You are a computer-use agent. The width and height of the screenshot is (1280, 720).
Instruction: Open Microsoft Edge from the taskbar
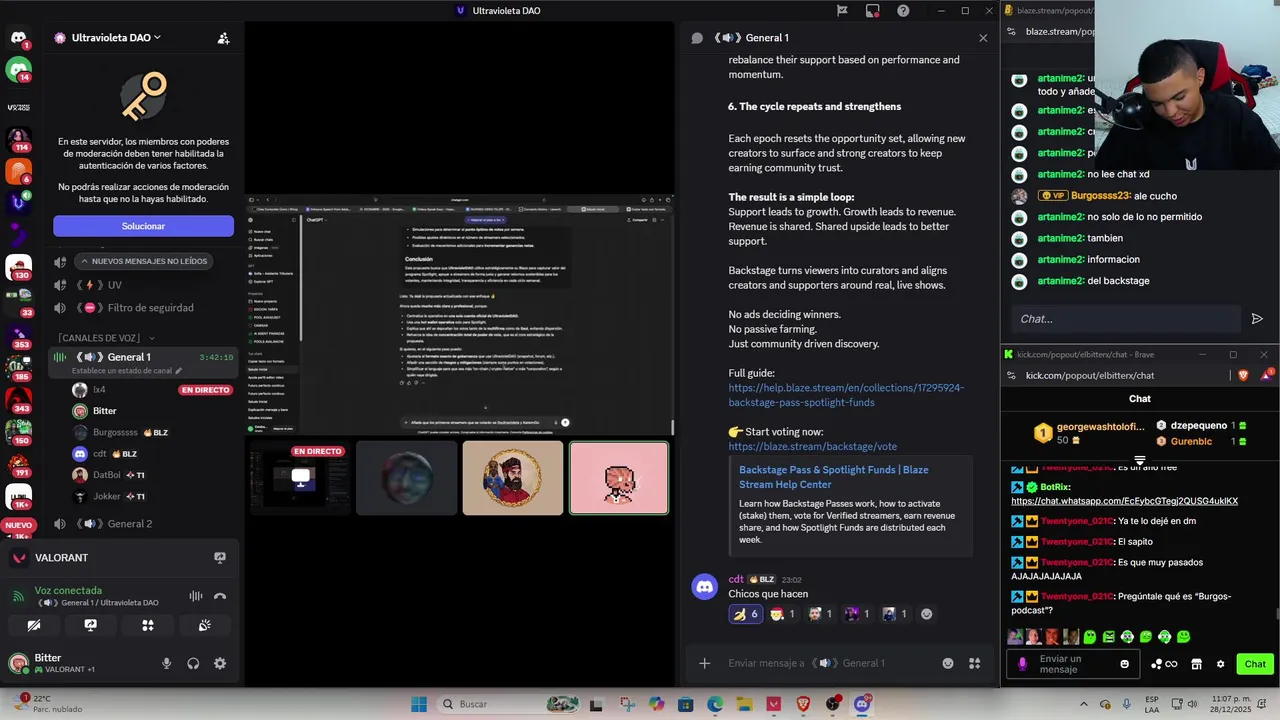click(715, 704)
